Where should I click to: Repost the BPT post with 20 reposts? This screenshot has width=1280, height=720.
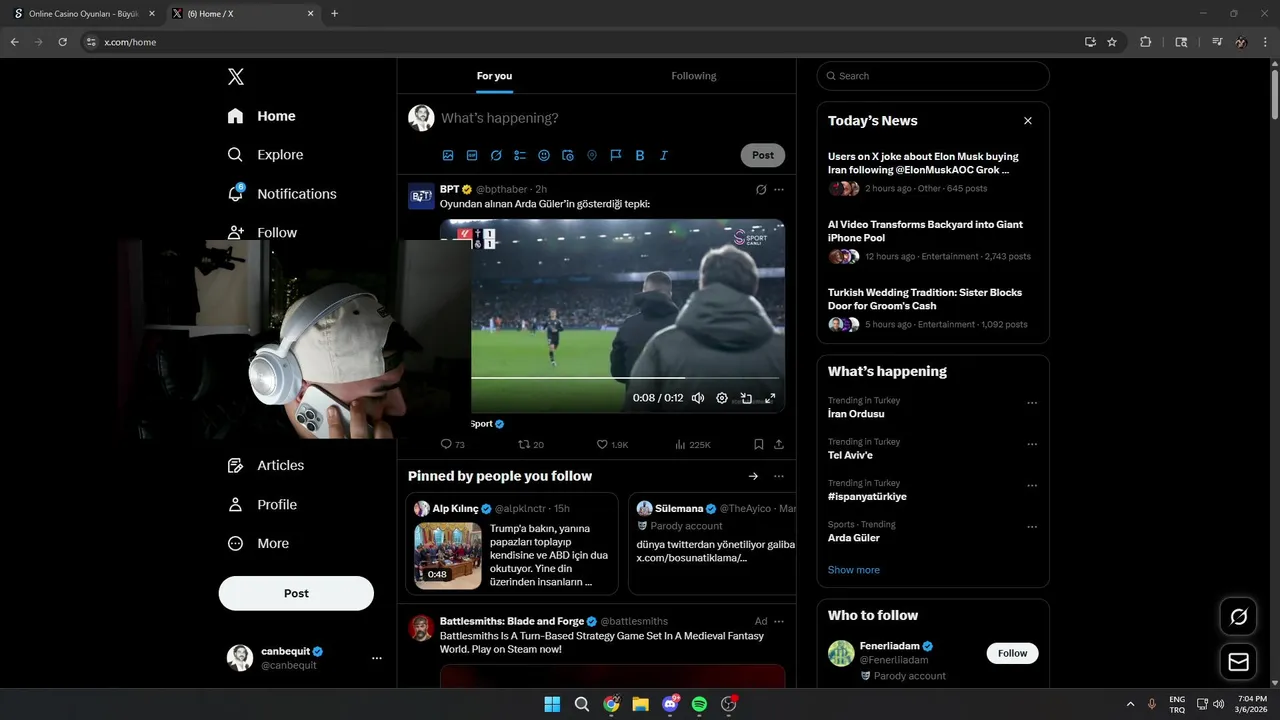point(531,444)
